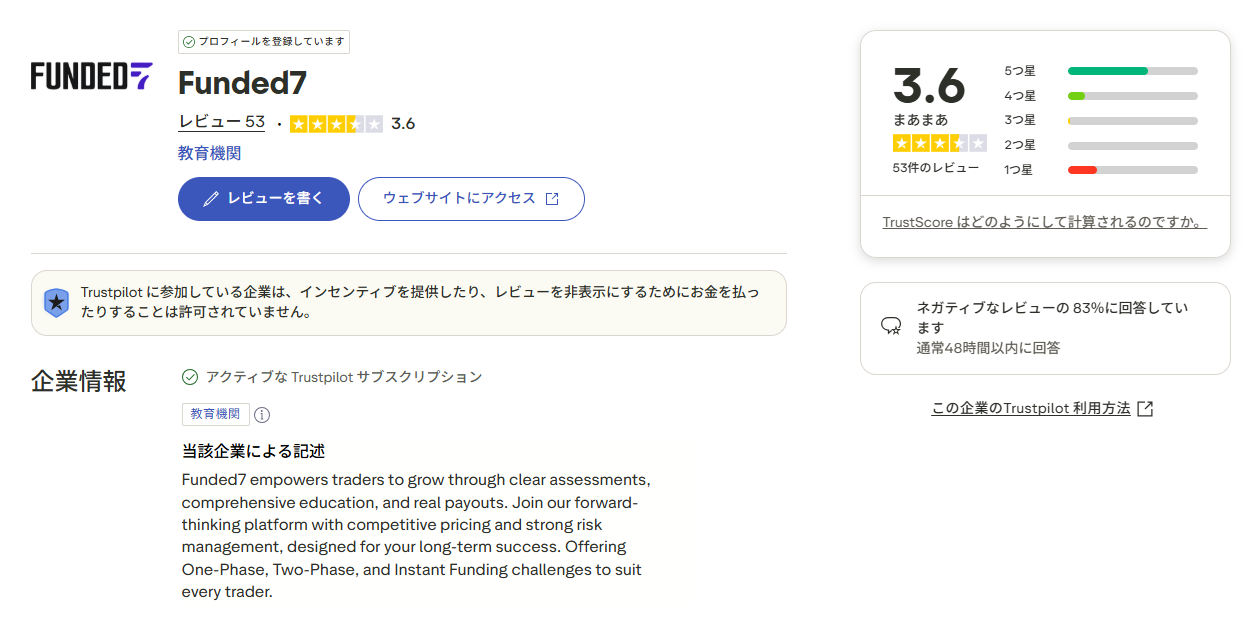Open この企業のTrustpilot 利用方法 link
The image size is (1248, 634).
point(1030,408)
